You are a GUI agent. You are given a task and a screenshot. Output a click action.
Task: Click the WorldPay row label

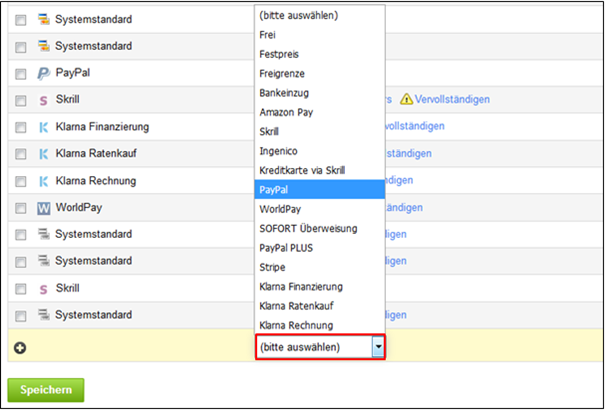(x=79, y=208)
